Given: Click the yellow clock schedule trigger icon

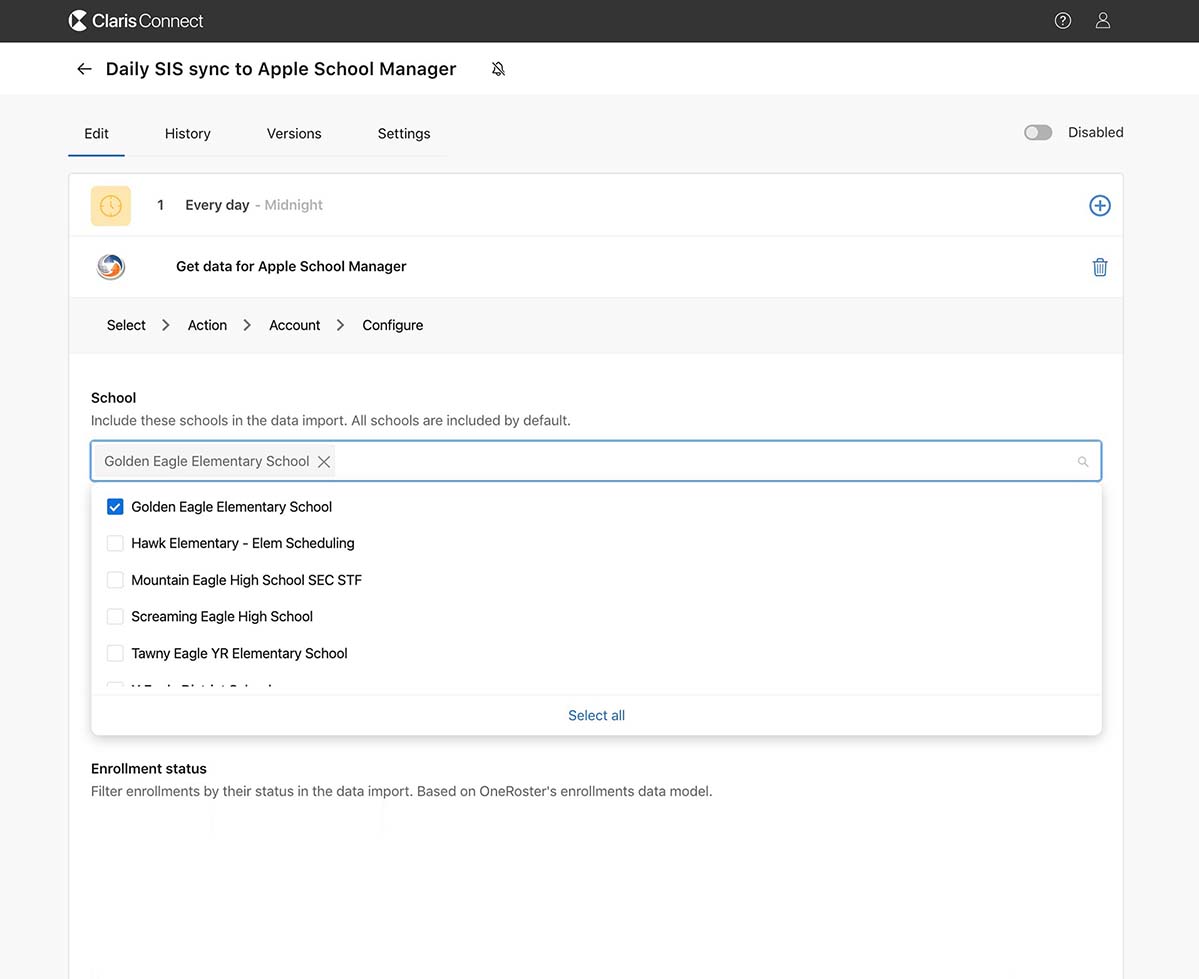Looking at the screenshot, I should pos(111,206).
